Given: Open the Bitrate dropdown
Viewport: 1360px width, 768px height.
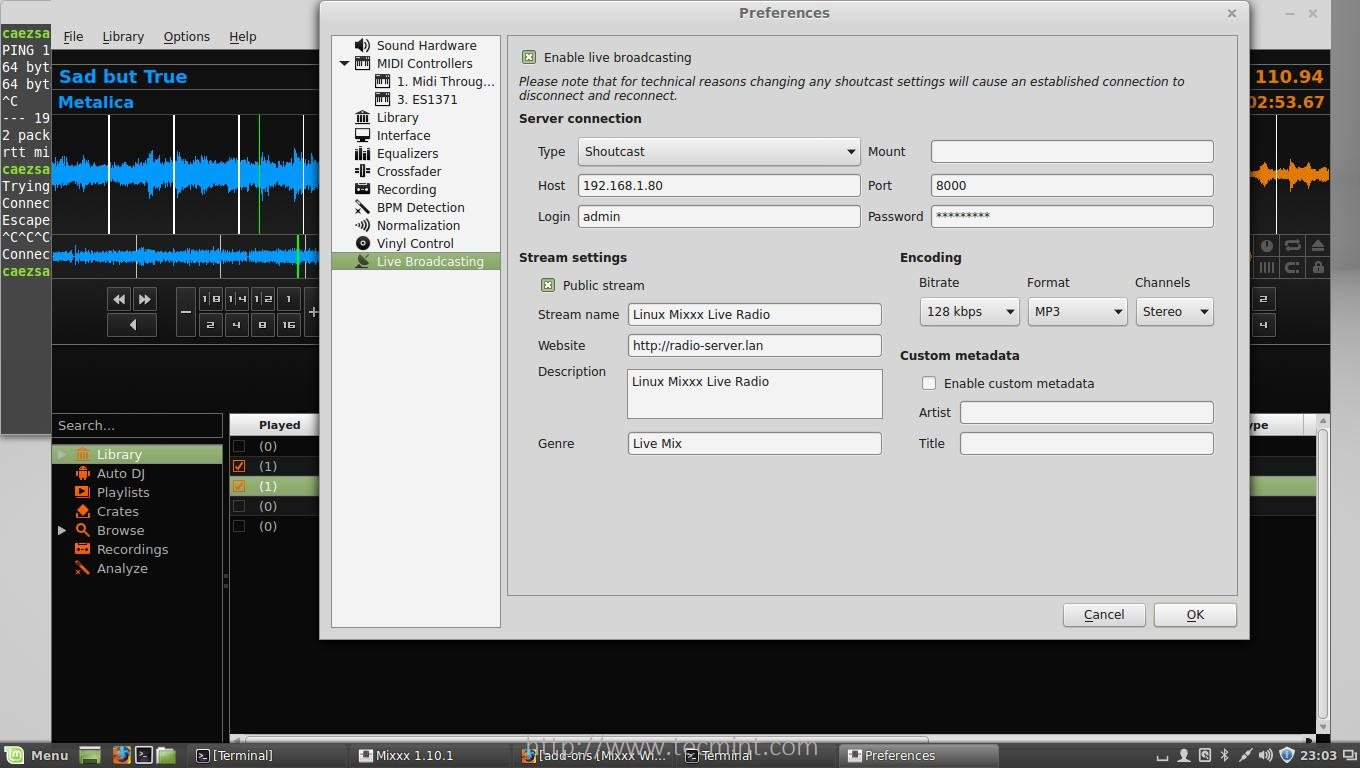Looking at the screenshot, I should (x=968, y=312).
